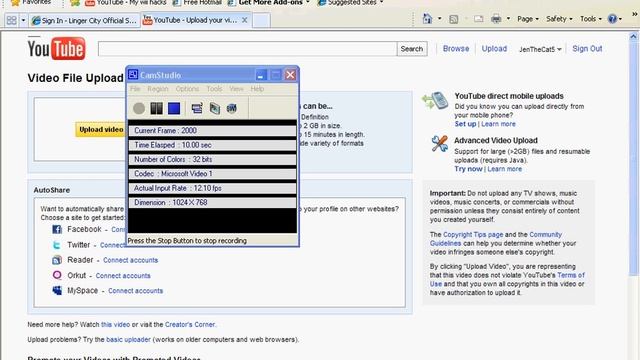Open the Suggested Sites favorites item

click(351, 2)
